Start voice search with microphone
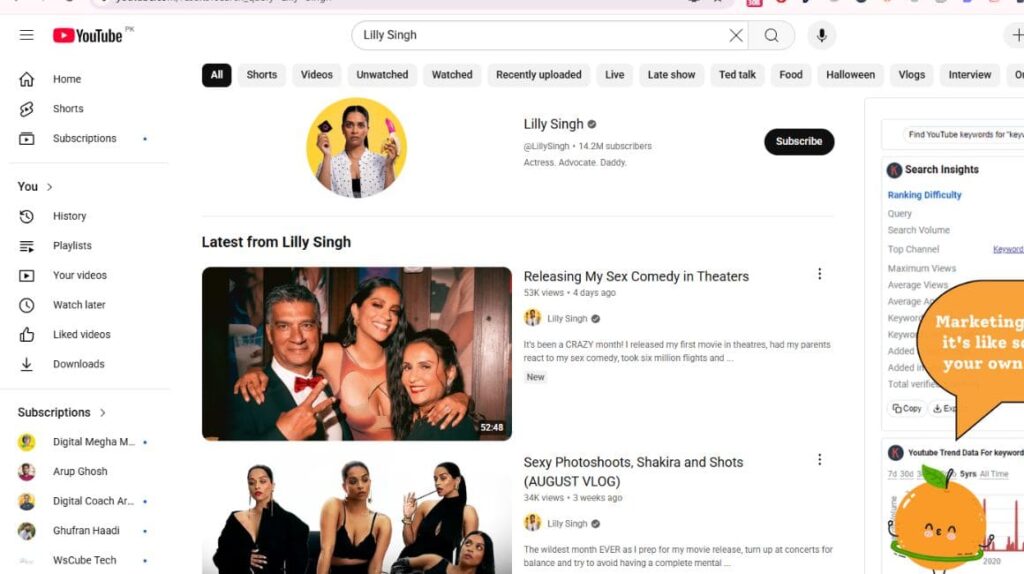The width and height of the screenshot is (1024, 574). [821, 36]
